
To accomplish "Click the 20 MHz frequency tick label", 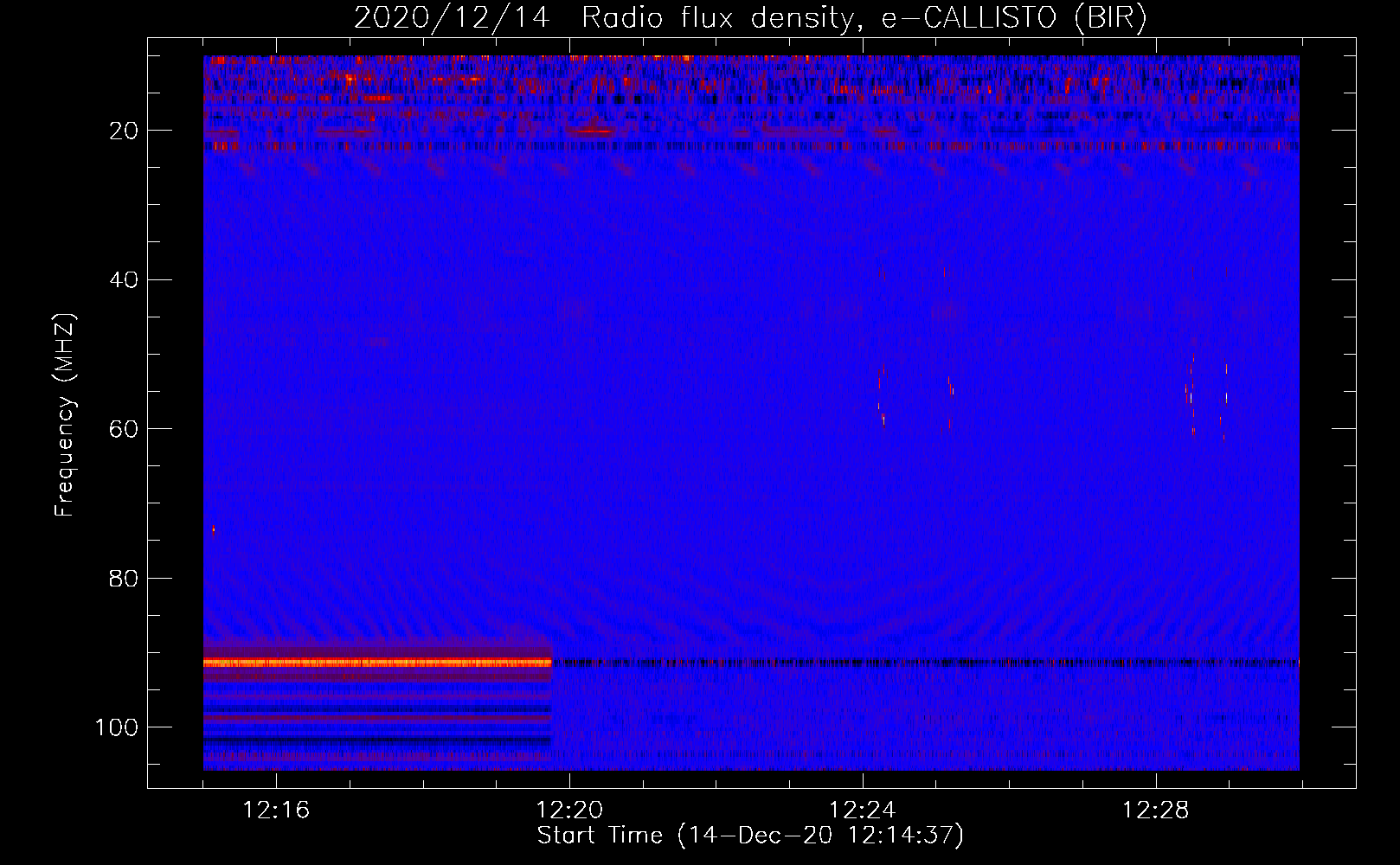I will [125, 131].
